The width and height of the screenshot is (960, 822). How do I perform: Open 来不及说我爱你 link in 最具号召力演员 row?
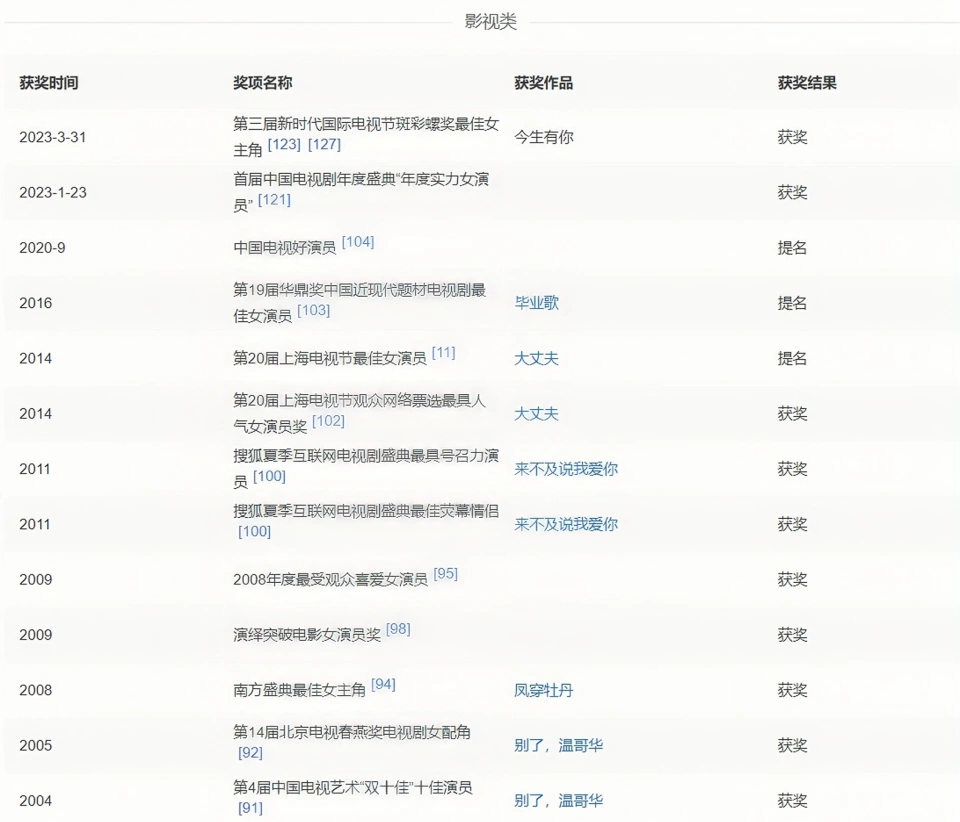click(566, 469)
